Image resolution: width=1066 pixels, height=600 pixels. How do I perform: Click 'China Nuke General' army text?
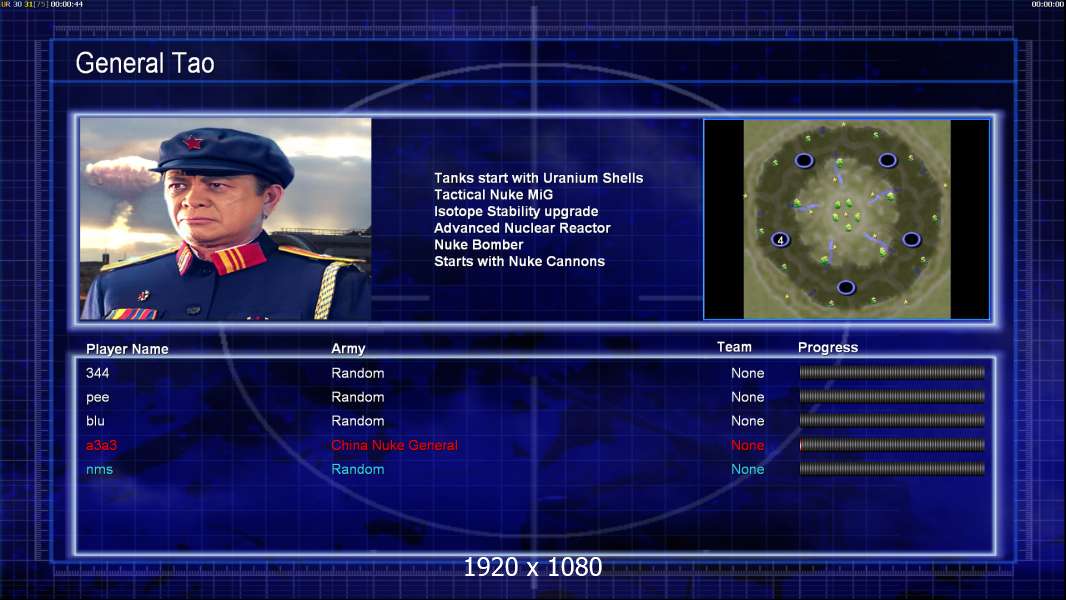click(x=394, y=446)
